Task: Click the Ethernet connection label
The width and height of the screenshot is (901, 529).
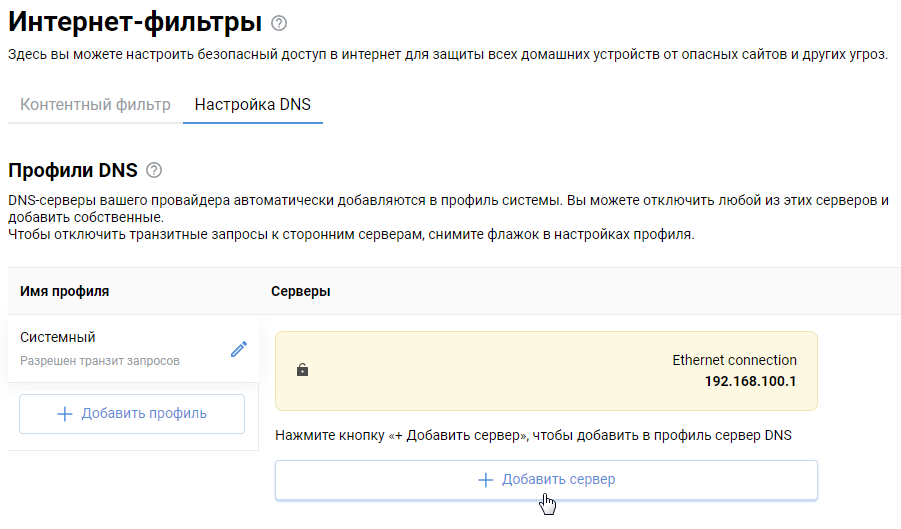Action: click(734, 360)
